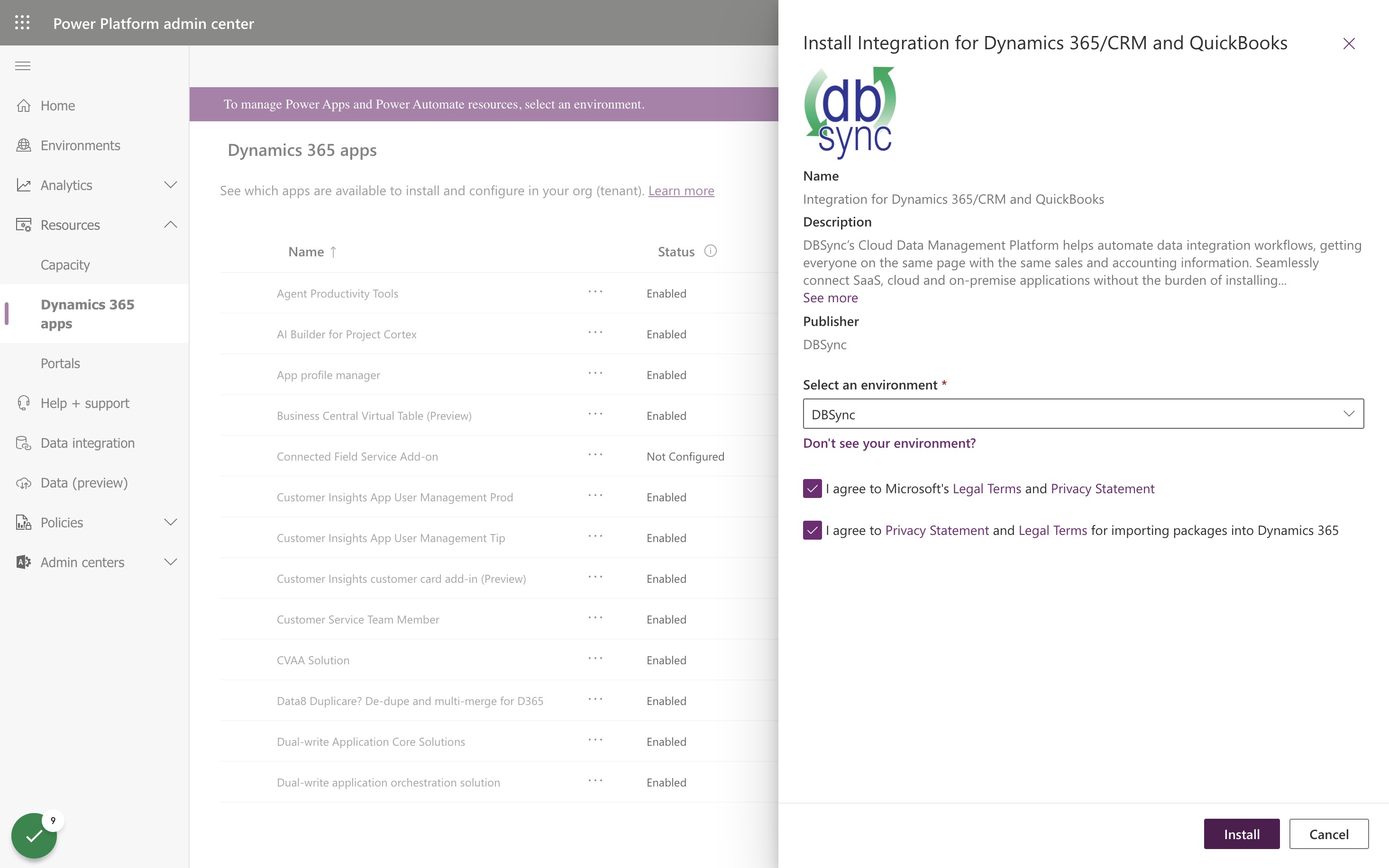Click See more in the description
Screen dimensions: 1389x868
(830, 298)
